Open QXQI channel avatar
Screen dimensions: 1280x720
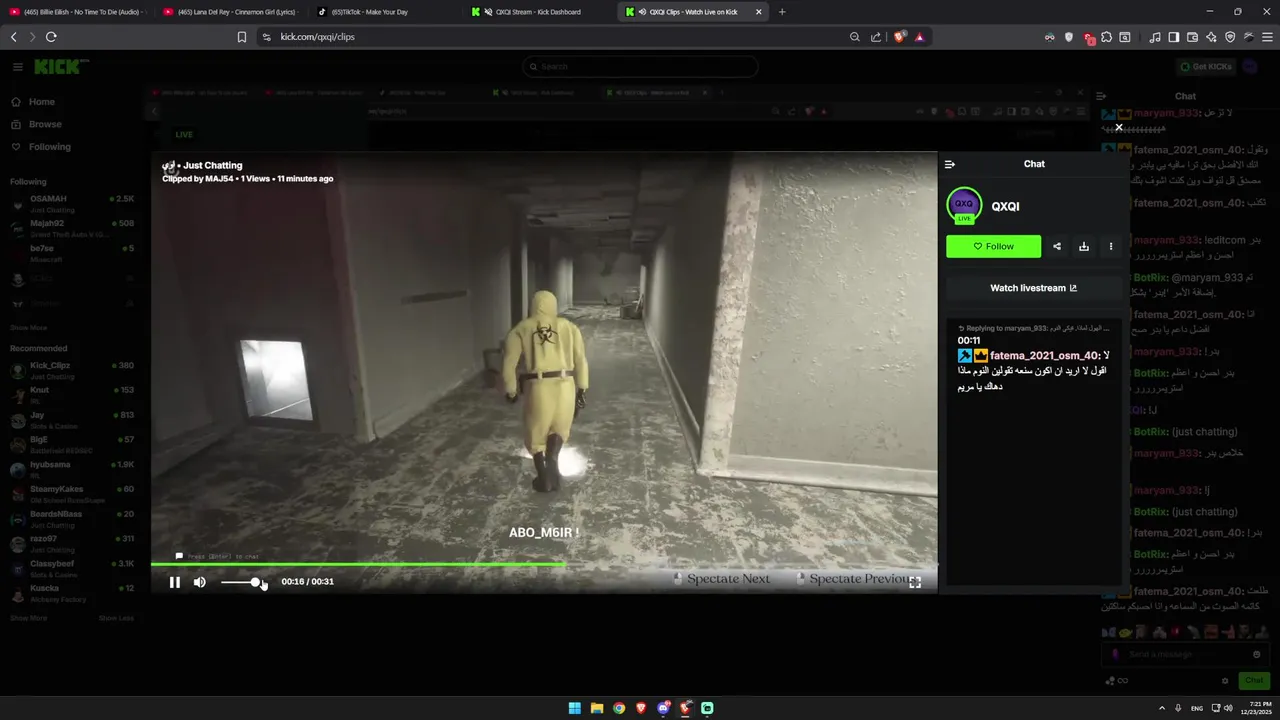[x=964, y=206]
